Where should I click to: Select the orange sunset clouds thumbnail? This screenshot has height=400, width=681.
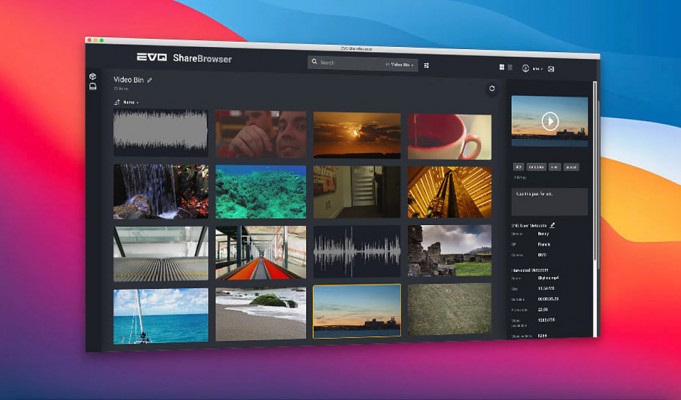pos(357,136)
